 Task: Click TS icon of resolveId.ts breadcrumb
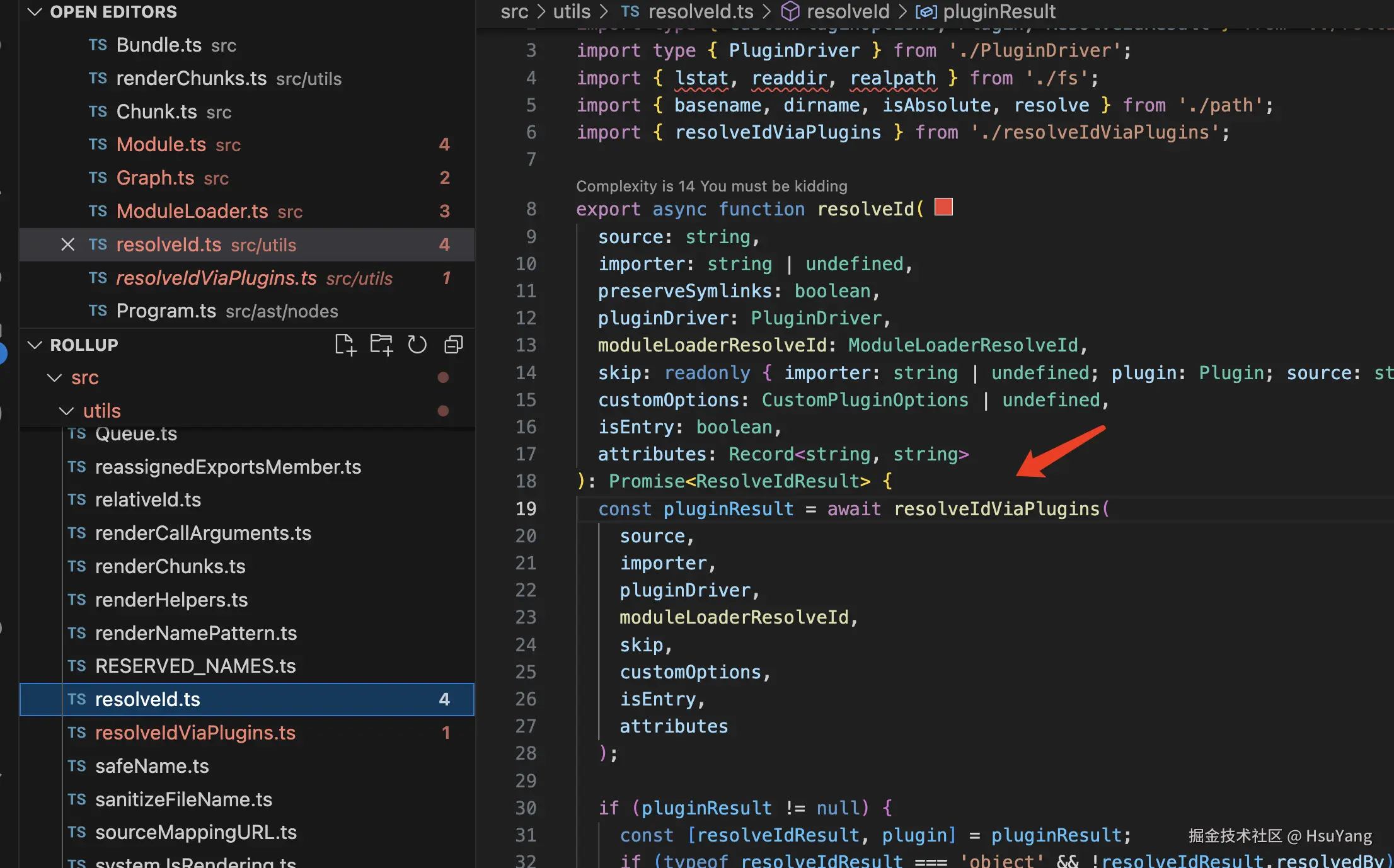point(630,11)
